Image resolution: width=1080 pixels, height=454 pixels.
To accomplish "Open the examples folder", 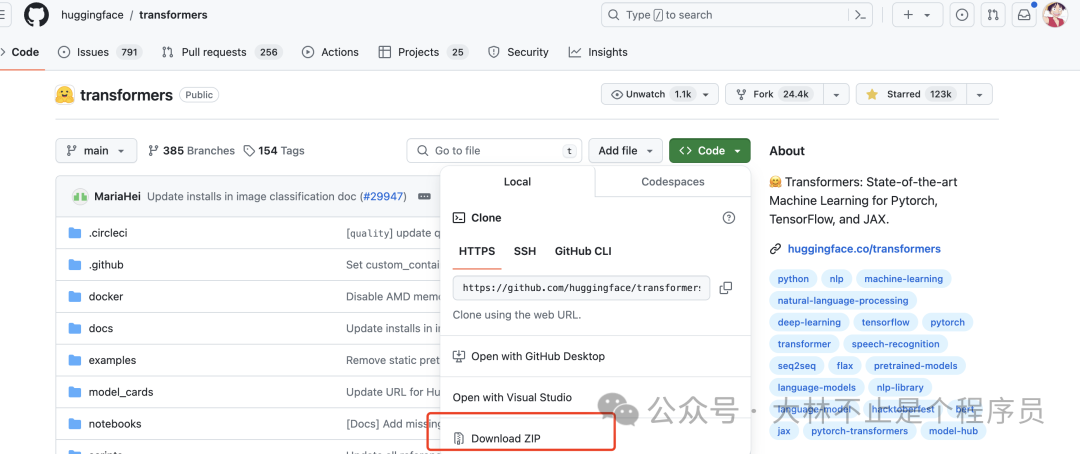I will (x=112, y=360).
